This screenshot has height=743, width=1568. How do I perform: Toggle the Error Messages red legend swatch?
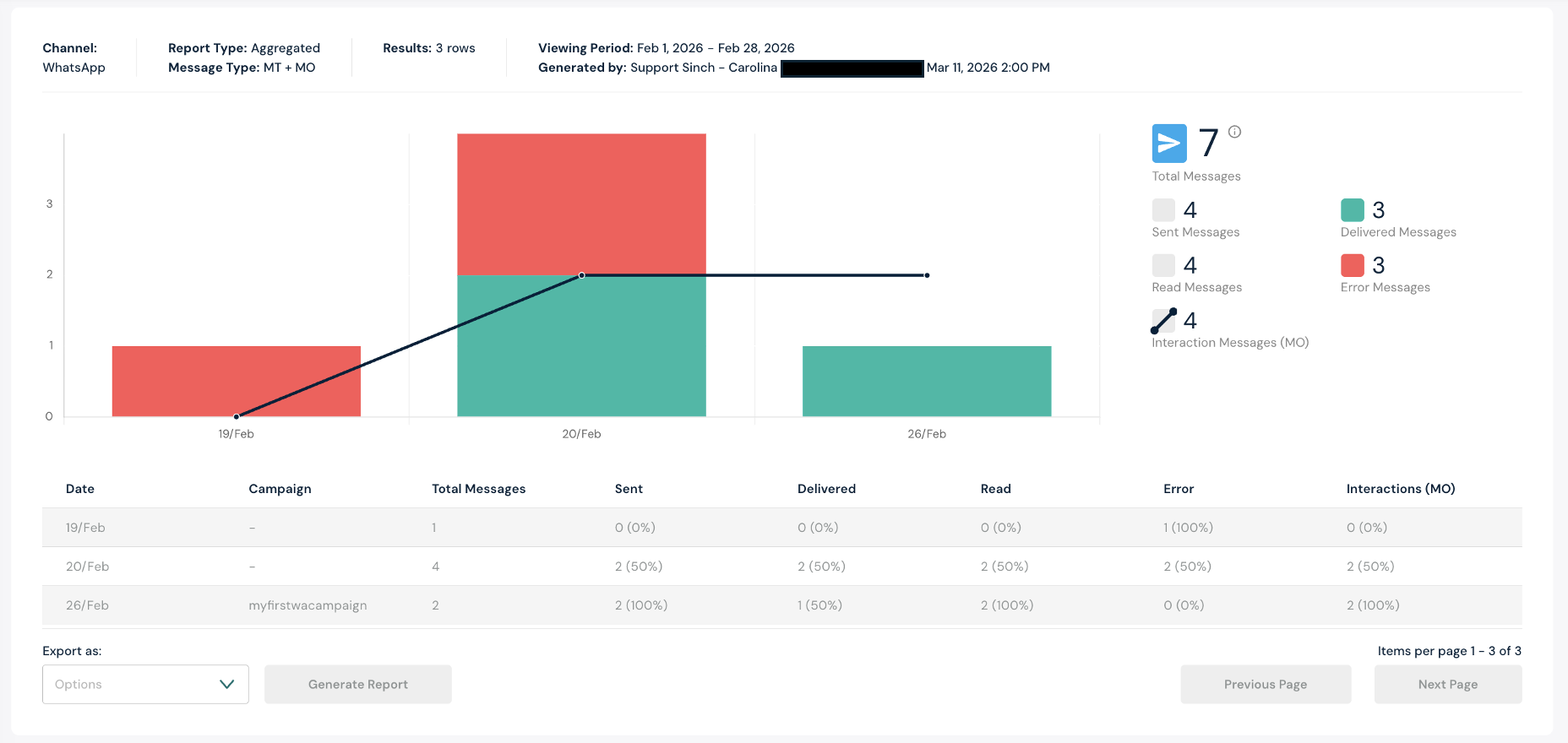pos(1352,265)
